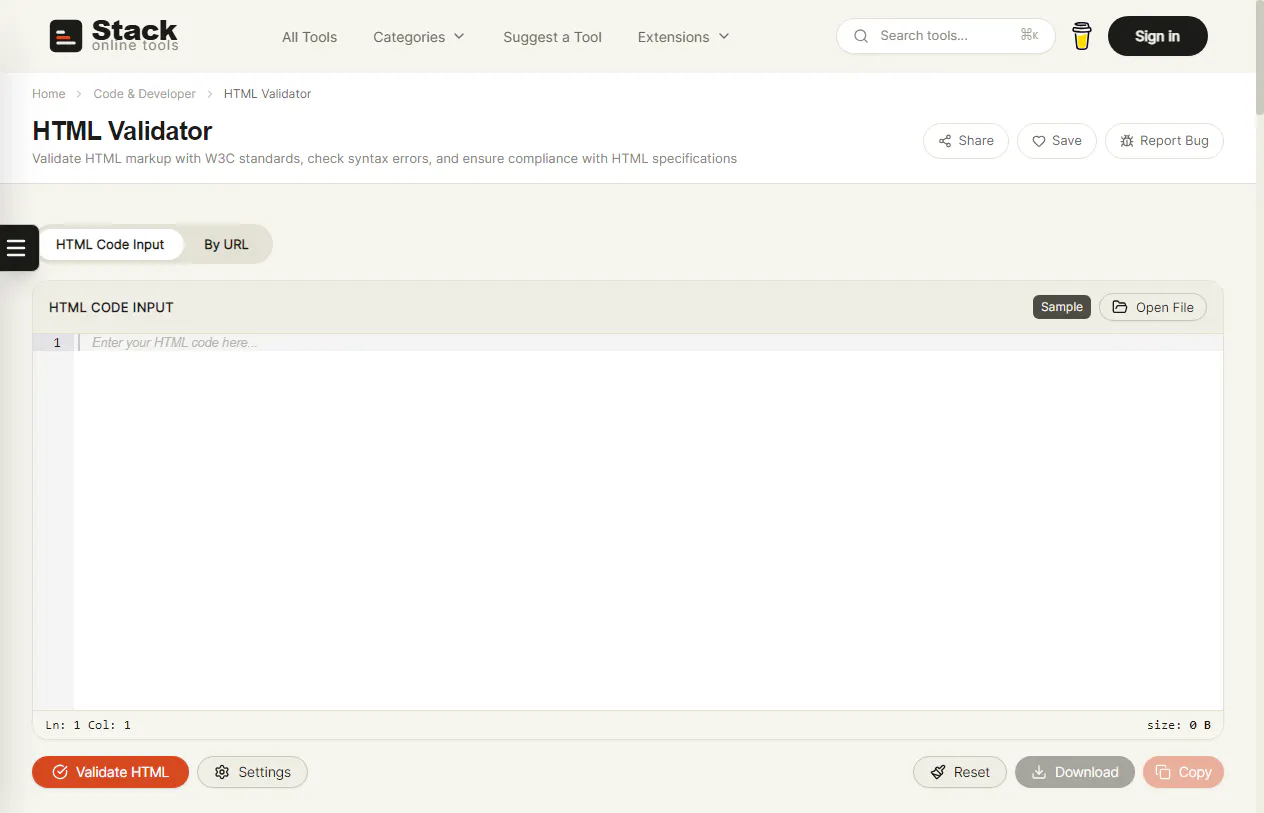Go to Home breadcrumb
The height and width of the screenshot is (813, 1264).
coord(49,94)
